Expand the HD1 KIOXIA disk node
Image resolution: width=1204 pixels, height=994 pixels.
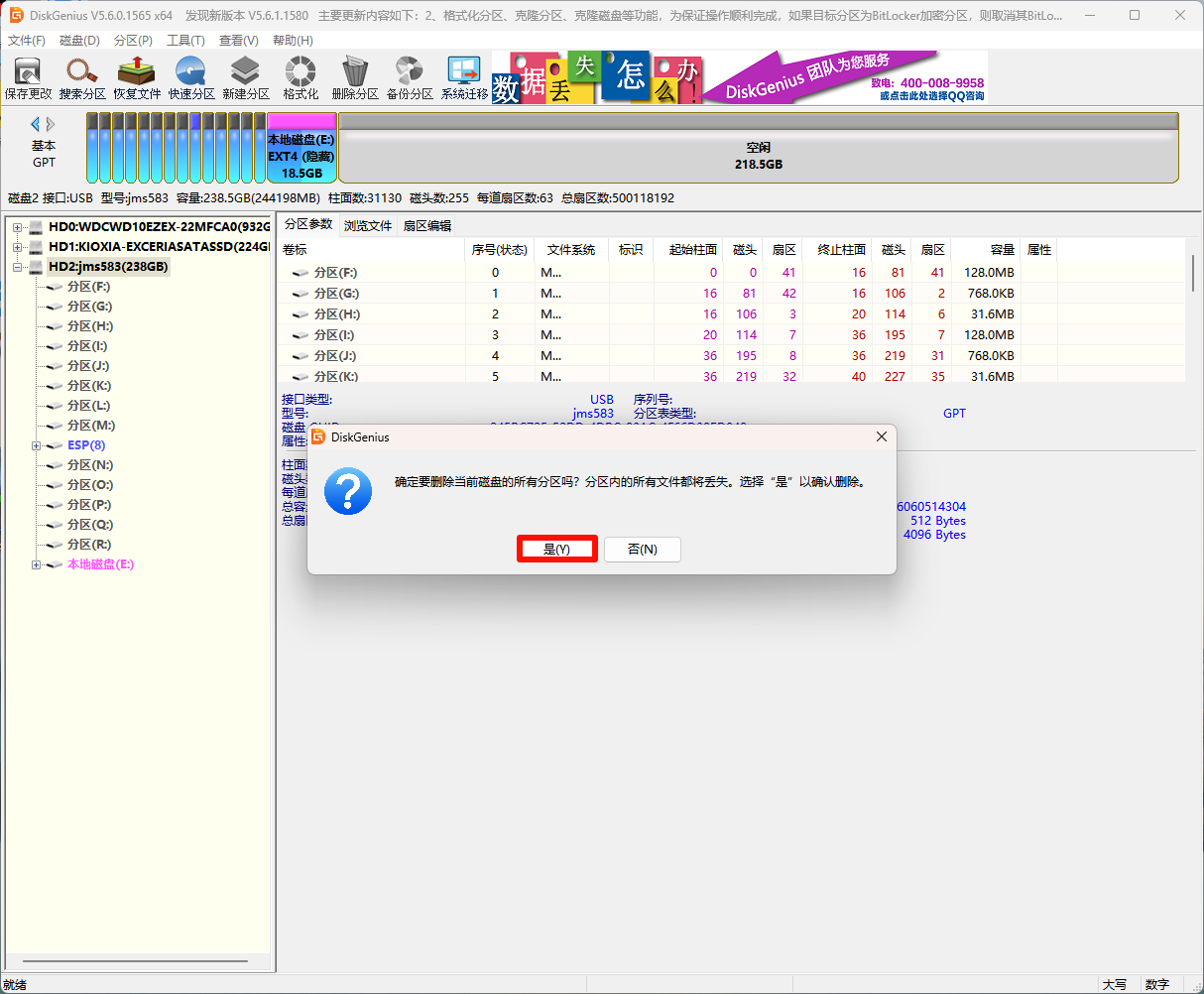click(x=17, y=247)
